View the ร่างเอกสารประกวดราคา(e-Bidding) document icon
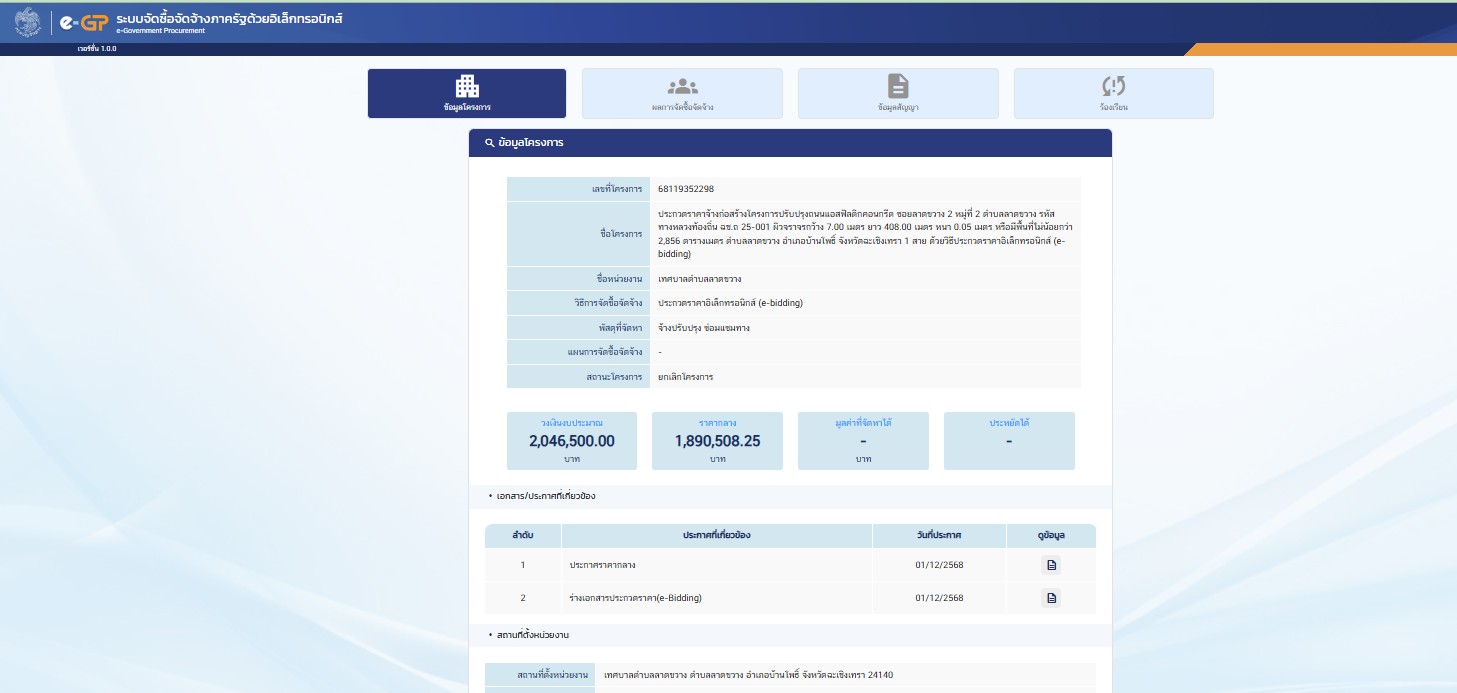This screenshot has width=1457, height=693. tap(1051, 598)
